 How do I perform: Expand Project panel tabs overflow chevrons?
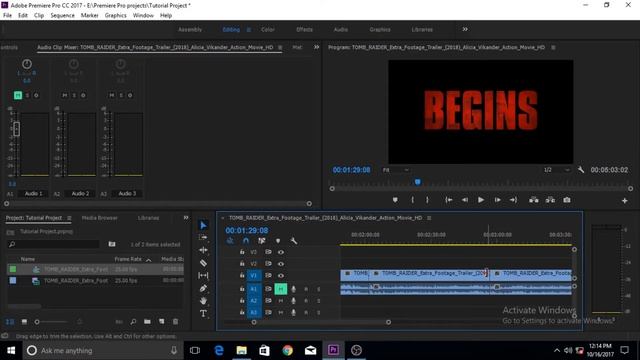(x=186, y=218)
